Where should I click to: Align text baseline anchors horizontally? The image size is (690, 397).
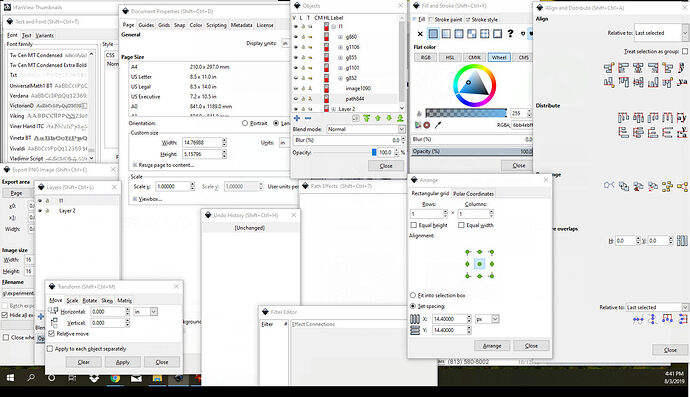[682, 68]
